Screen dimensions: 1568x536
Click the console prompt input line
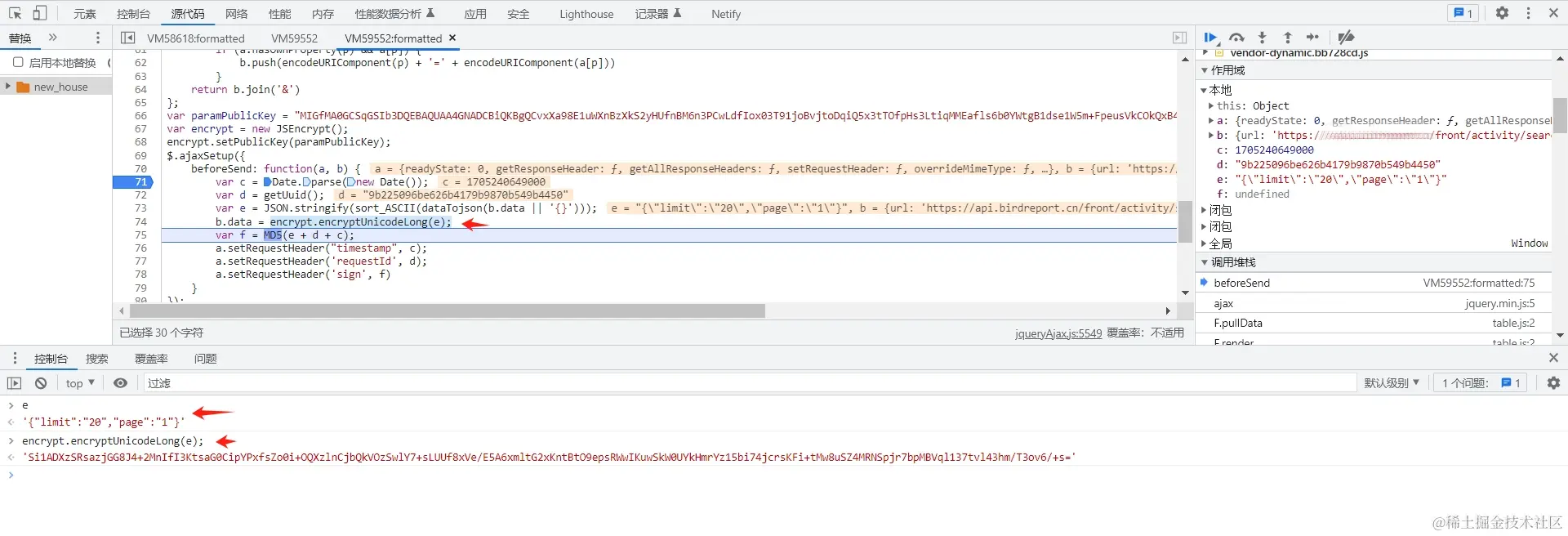(x=784, y=475)
